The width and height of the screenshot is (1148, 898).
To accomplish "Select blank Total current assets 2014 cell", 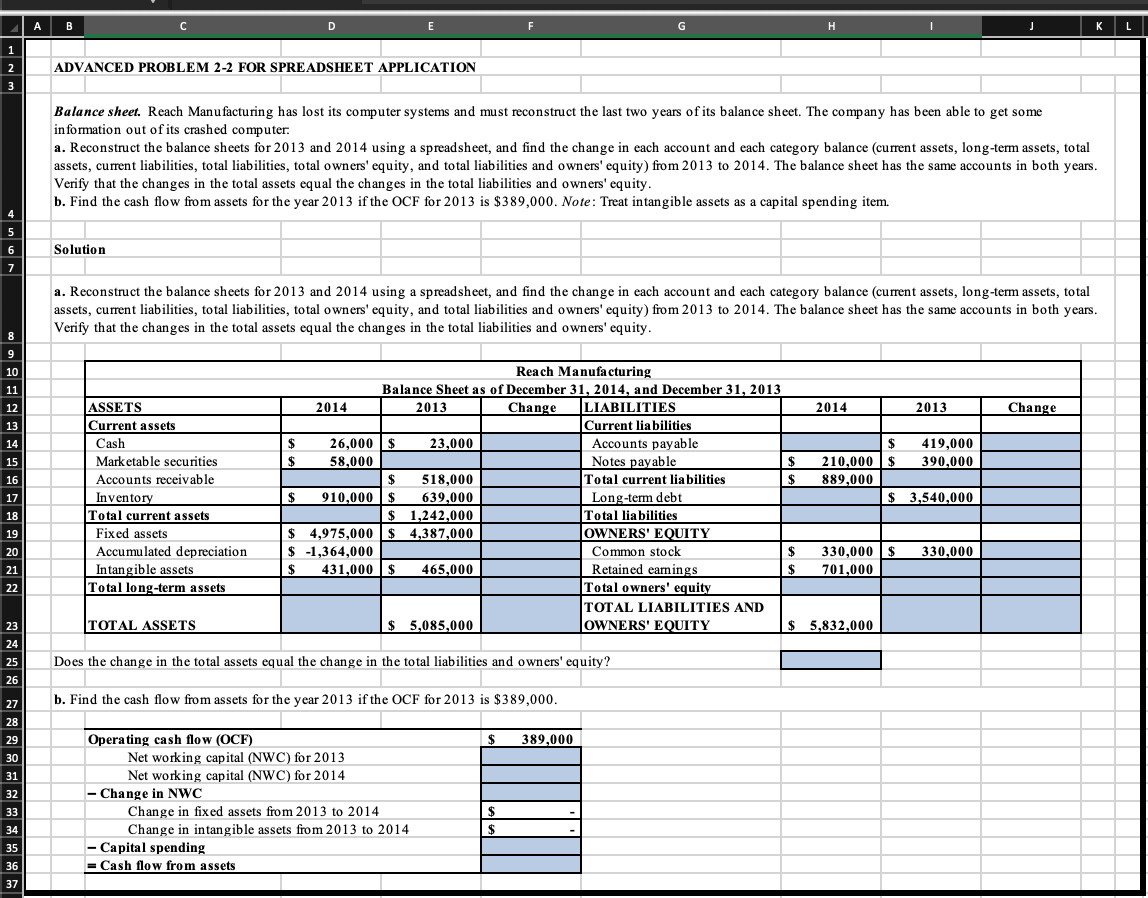I will click(331, 515).
